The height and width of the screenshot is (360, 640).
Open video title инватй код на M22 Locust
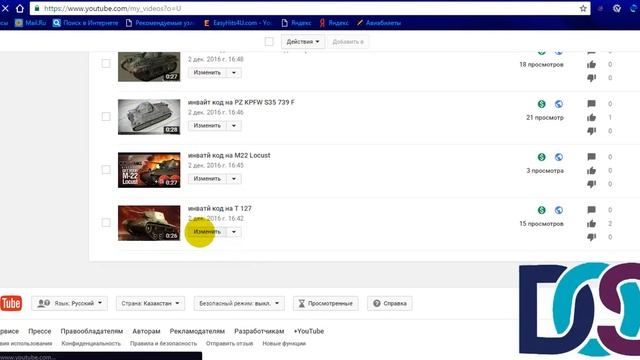tap(229, 156)
